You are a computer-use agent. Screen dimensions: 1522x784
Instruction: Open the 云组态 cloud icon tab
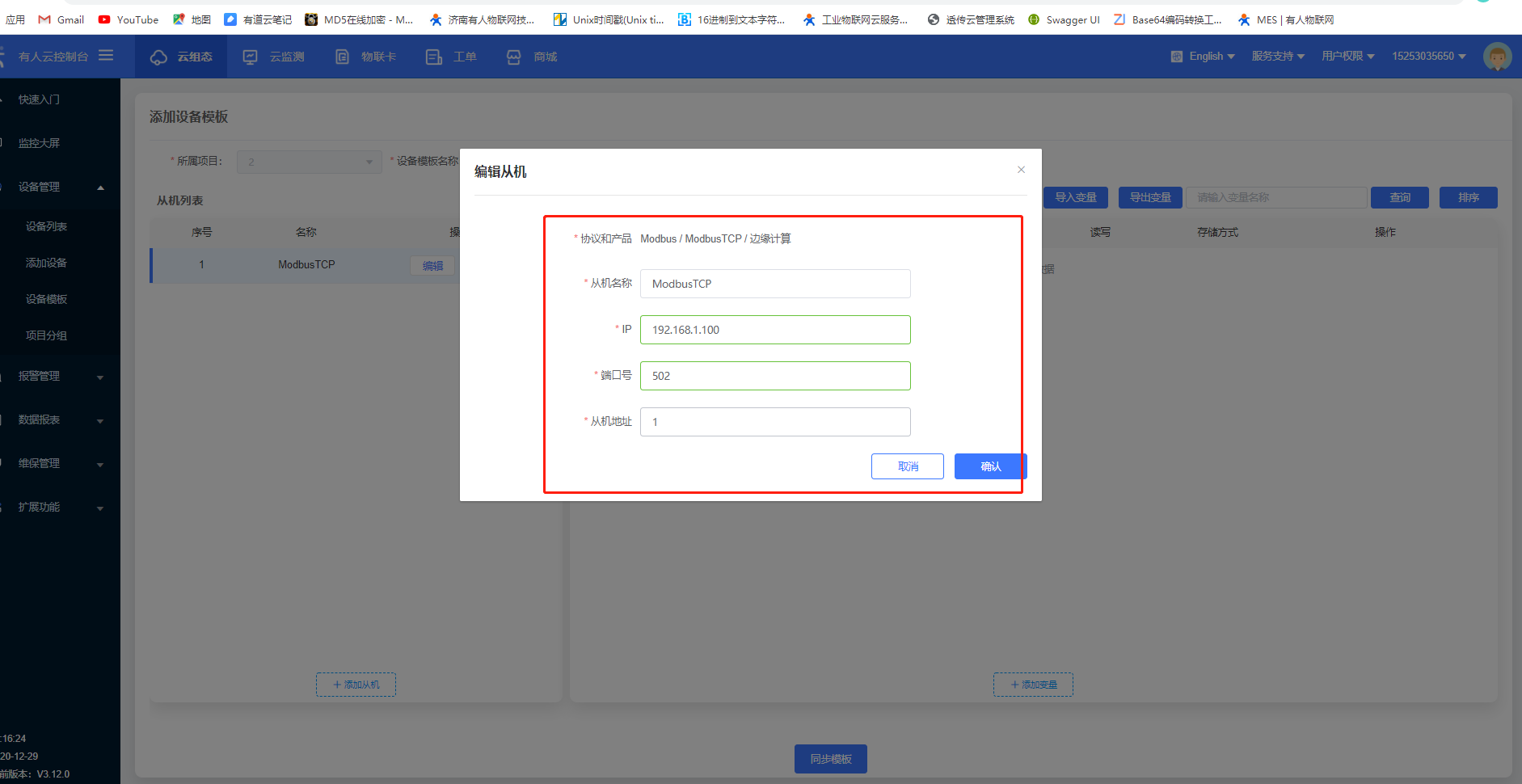click(159, 57)
